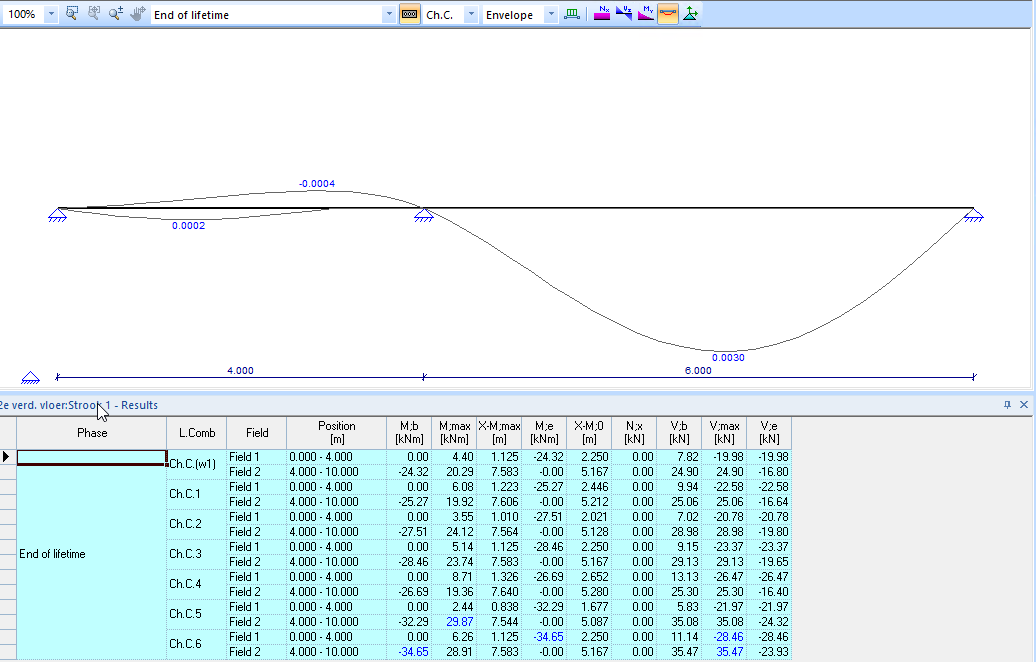Viewport: 1036px width, 662px height.
Task: Show the Nx normal force diagram
Action: coord(602,14)
